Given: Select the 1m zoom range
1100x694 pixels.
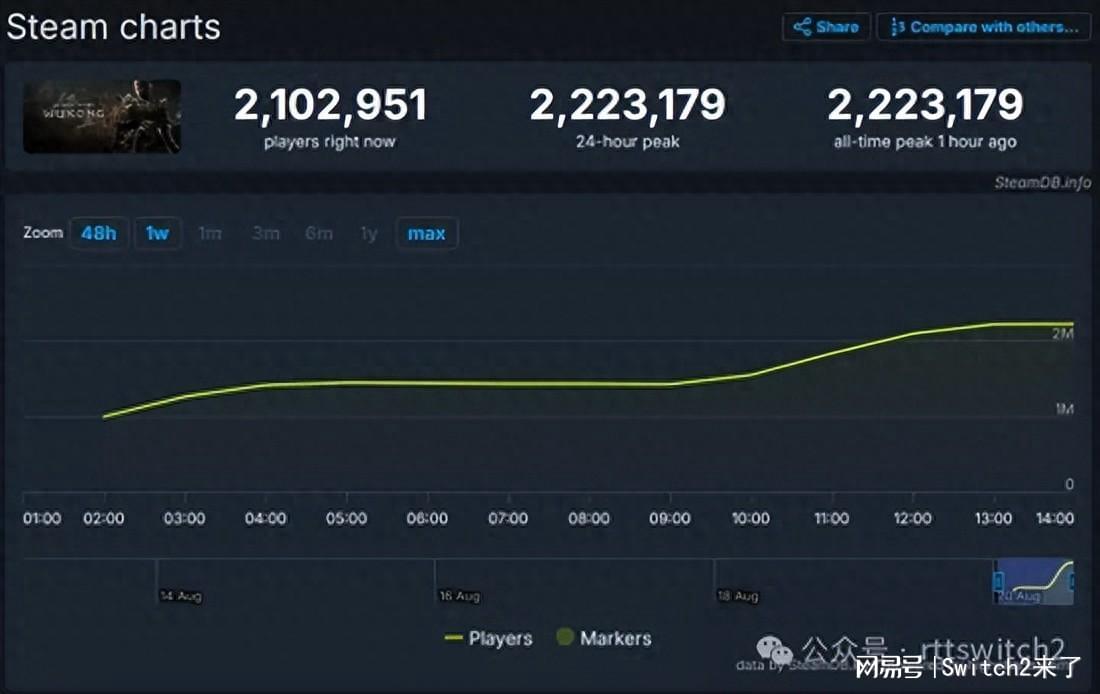Looking at the screenshot, I should pyautogui.click(x=210, y=234).
